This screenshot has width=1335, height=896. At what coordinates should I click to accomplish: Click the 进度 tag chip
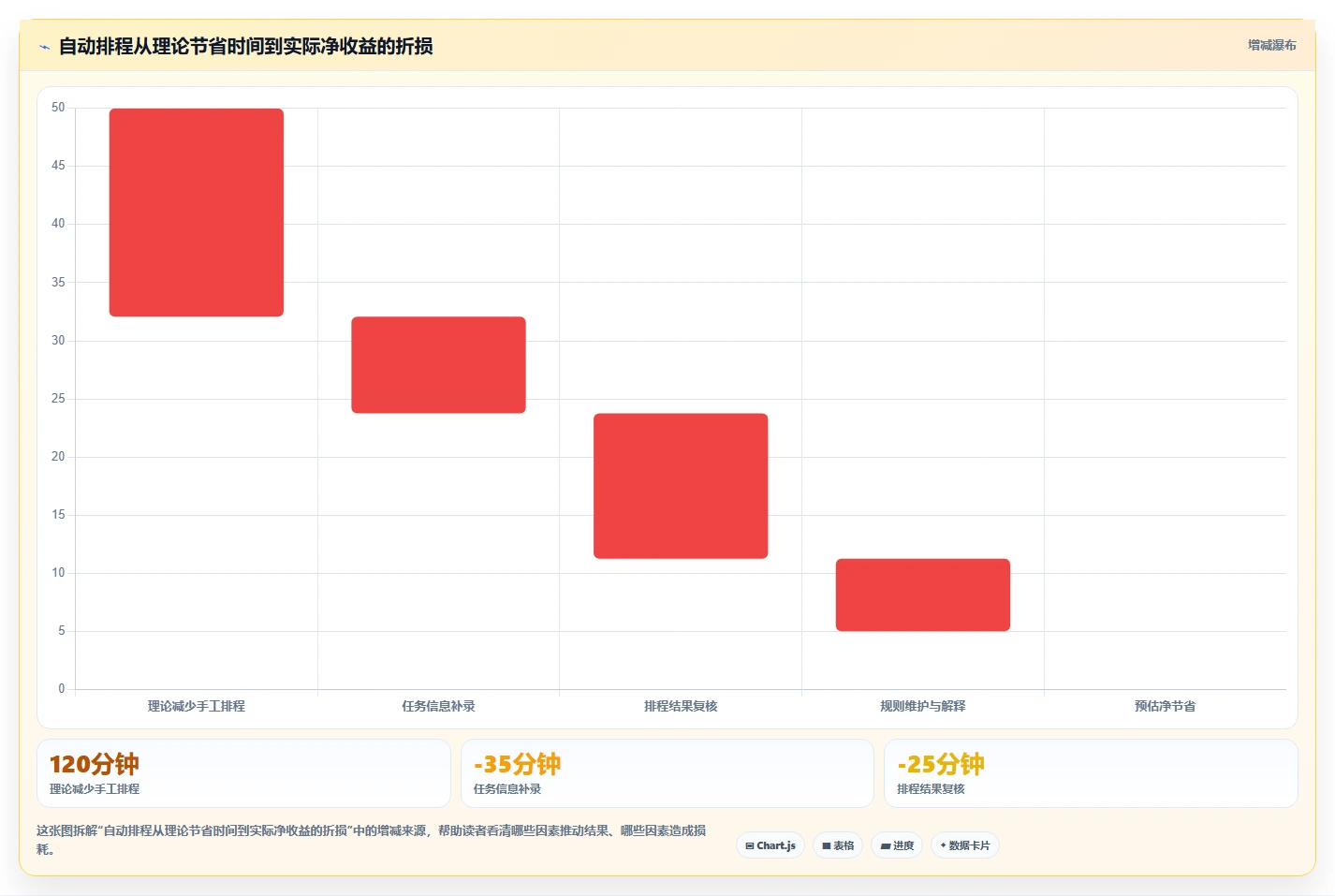(x=897, y=845)
